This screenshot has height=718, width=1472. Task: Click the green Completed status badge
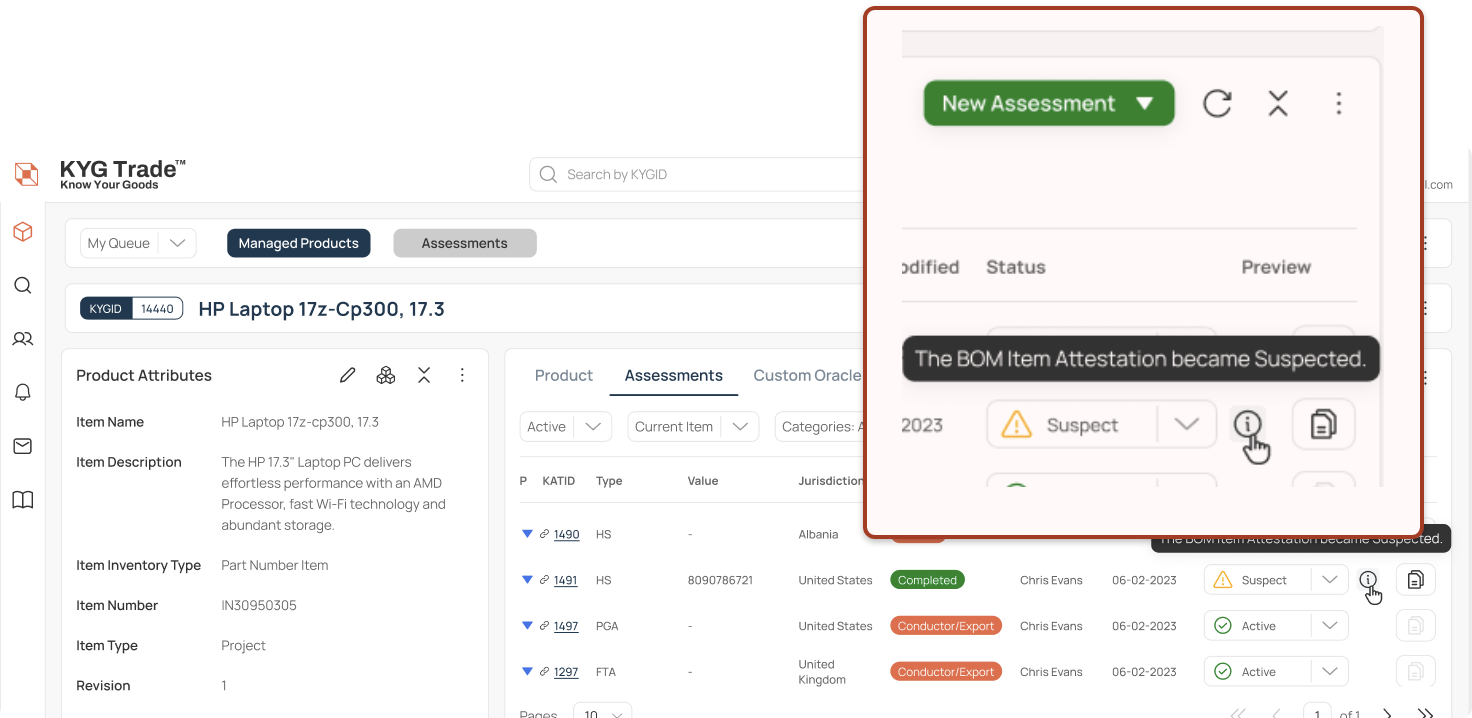[x=927, y=580]
